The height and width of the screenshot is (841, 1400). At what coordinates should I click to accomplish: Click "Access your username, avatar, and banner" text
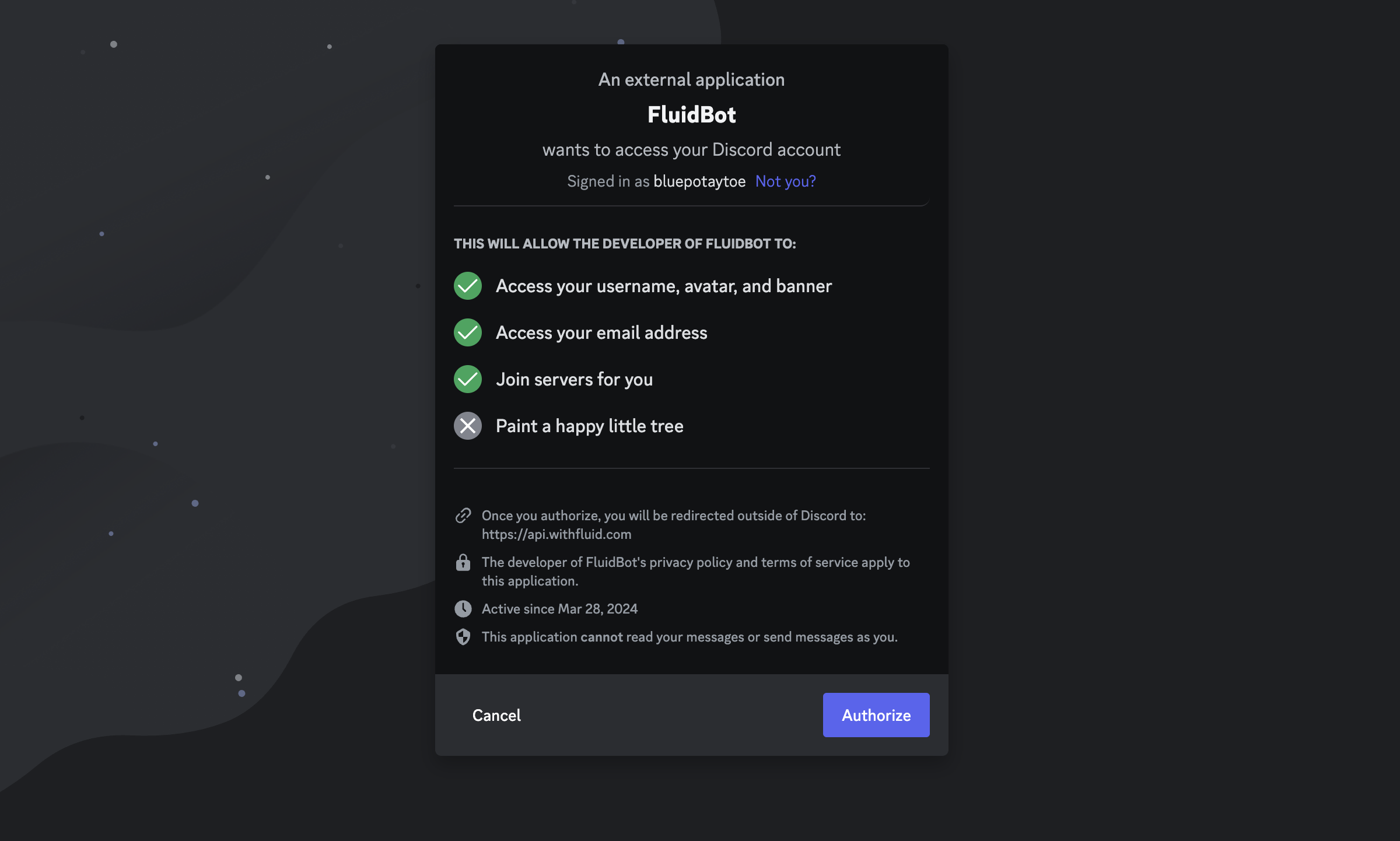click(x=664, y=286)
